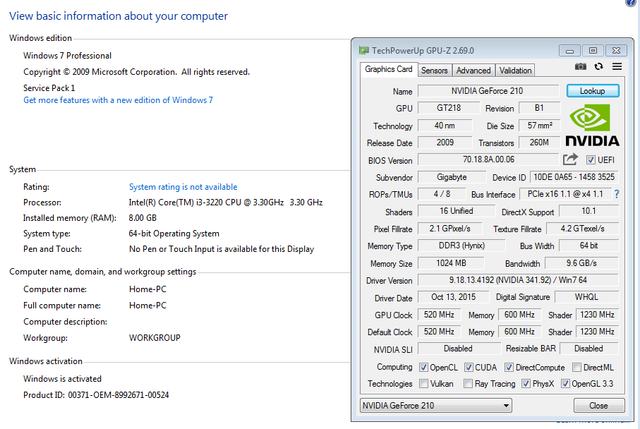Screen dimensions: 640x429
Task: Click the NVIDIA logo in GPU-Z
Action: point(592,124)
